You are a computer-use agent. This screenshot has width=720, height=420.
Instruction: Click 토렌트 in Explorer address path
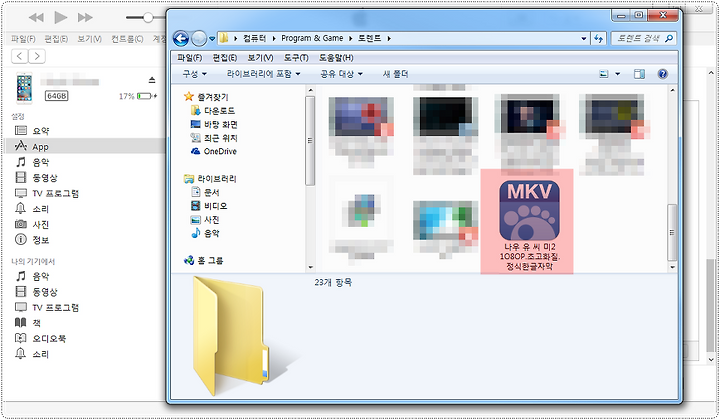369,39
